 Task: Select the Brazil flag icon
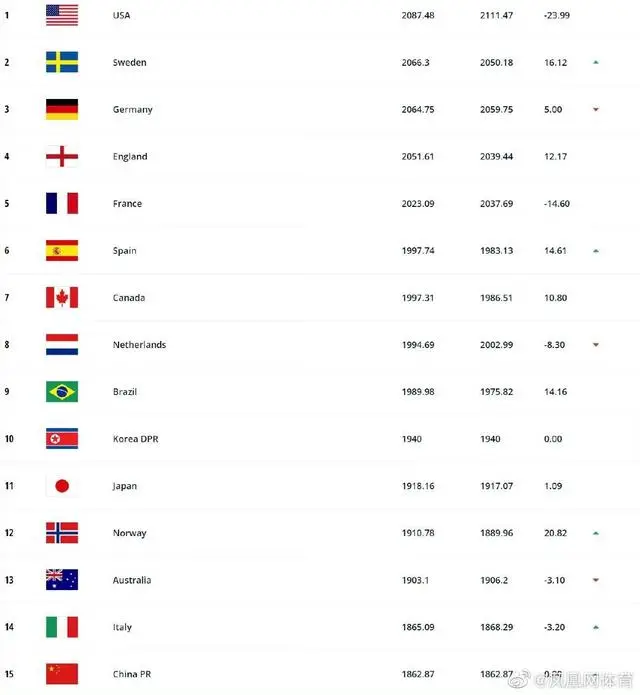tap(61, 391)
